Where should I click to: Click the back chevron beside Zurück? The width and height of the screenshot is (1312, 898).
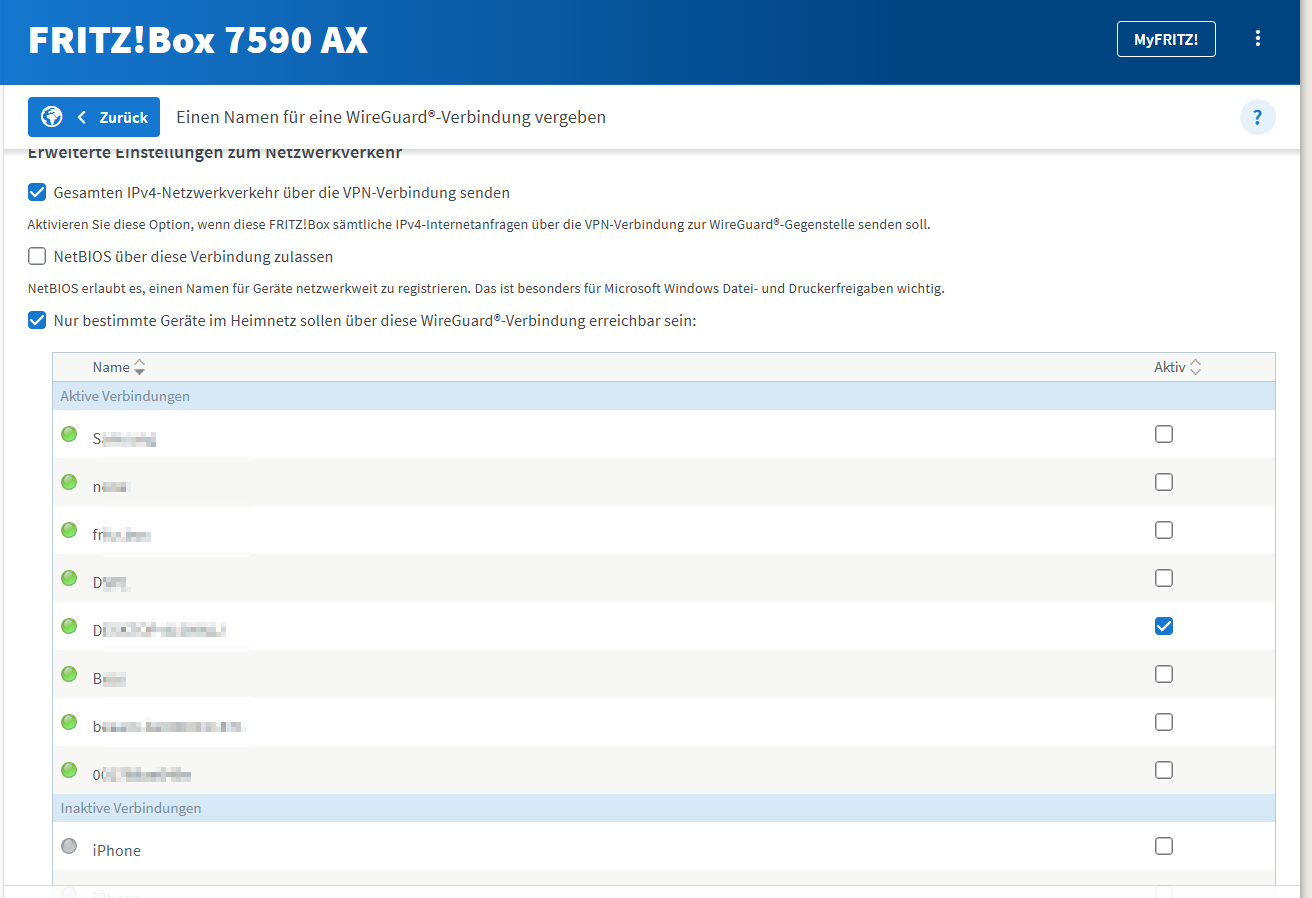click(x=82, y=117)
